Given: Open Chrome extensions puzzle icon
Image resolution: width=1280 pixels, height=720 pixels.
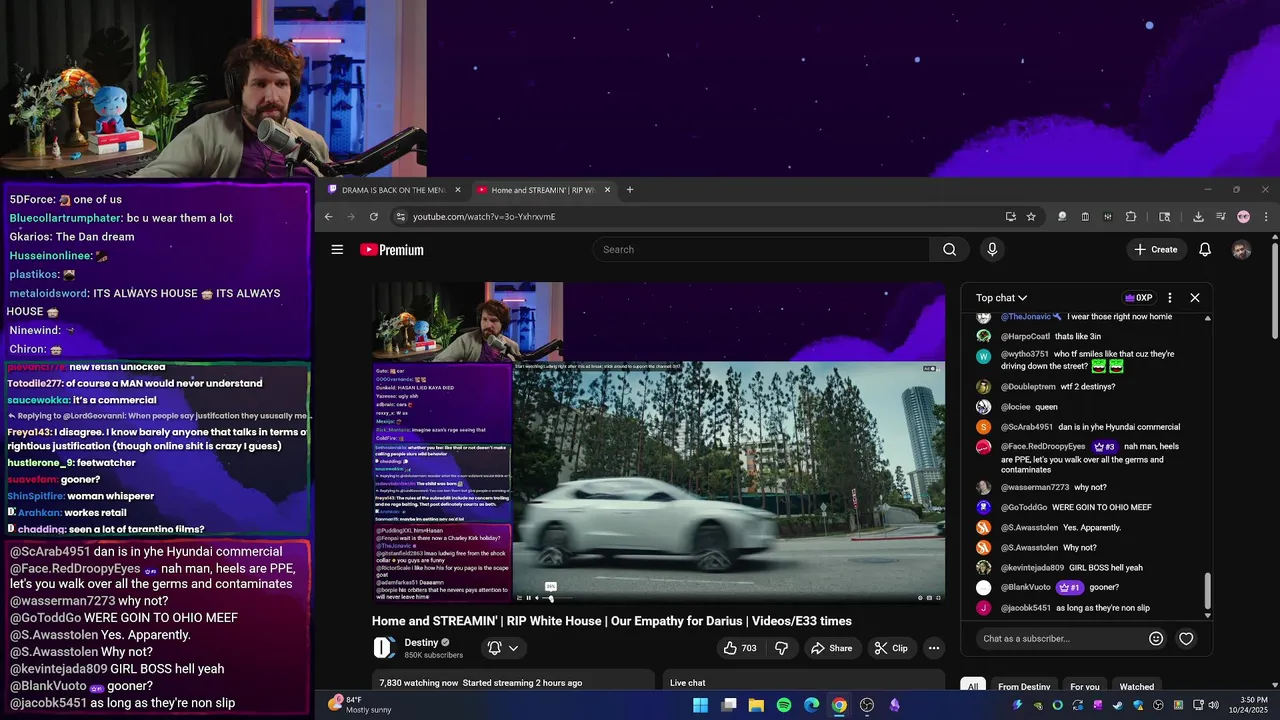Looking at the screenshot, I should 1131,216.
